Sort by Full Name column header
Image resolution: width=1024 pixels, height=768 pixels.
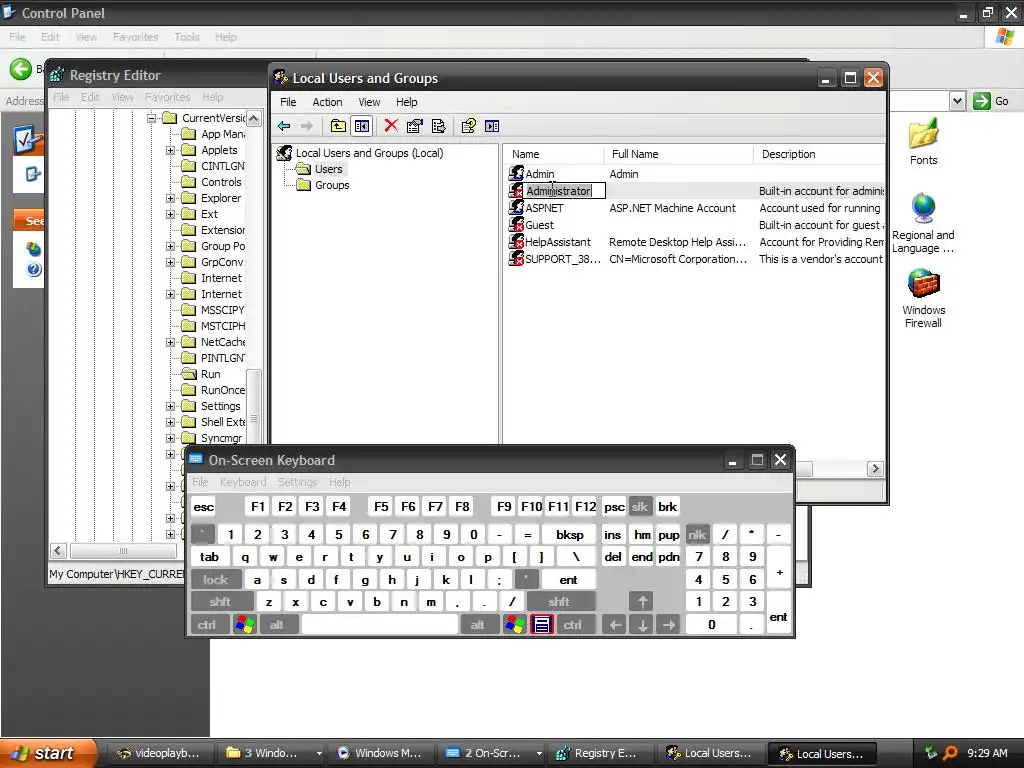(678, 154)
